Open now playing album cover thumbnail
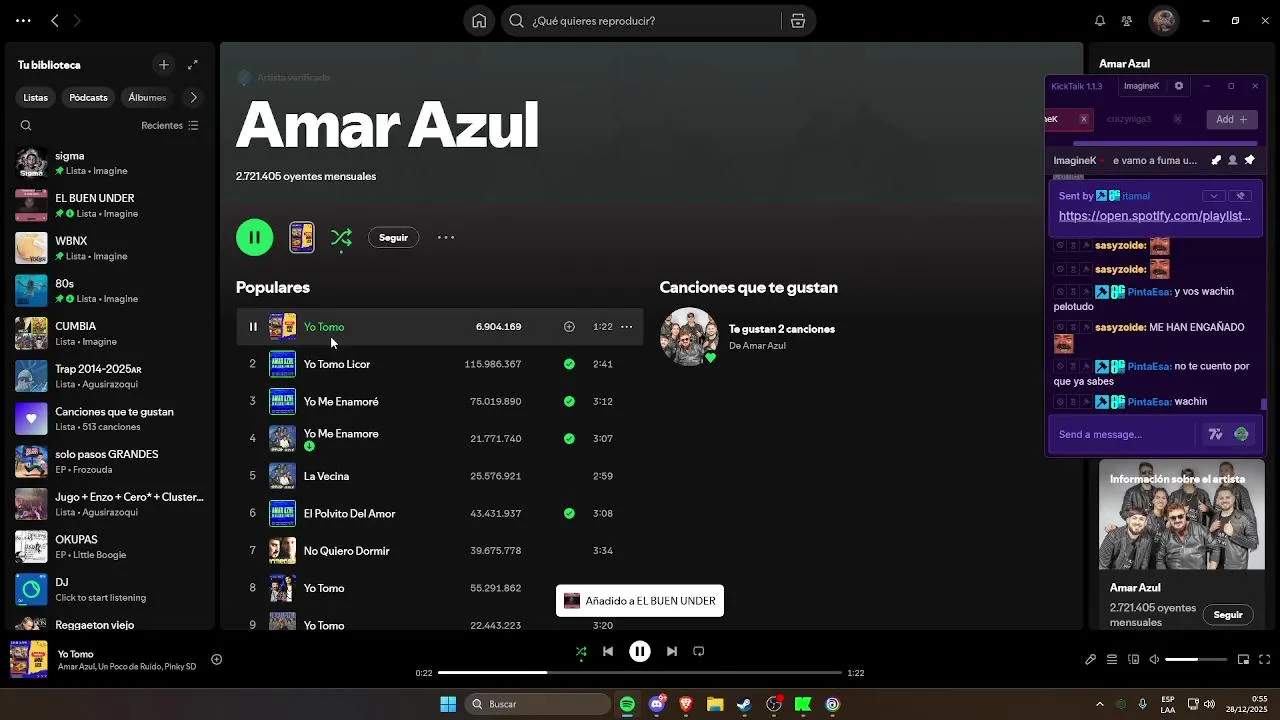The width and height of the screenshot is (1280, 720). click(29, 659)
